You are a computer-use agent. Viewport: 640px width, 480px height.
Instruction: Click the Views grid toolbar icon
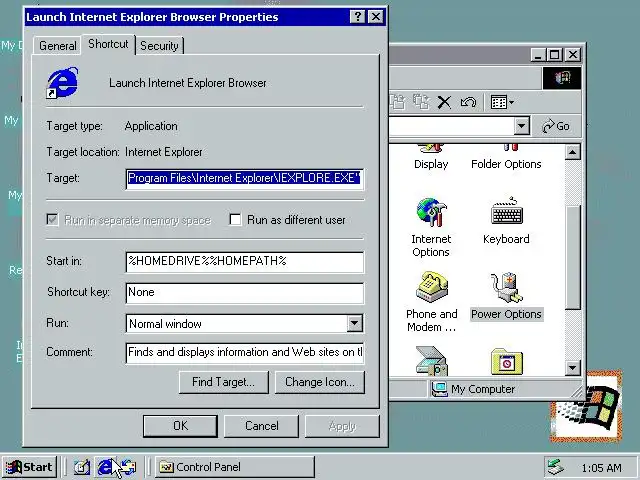coord(498,102)
